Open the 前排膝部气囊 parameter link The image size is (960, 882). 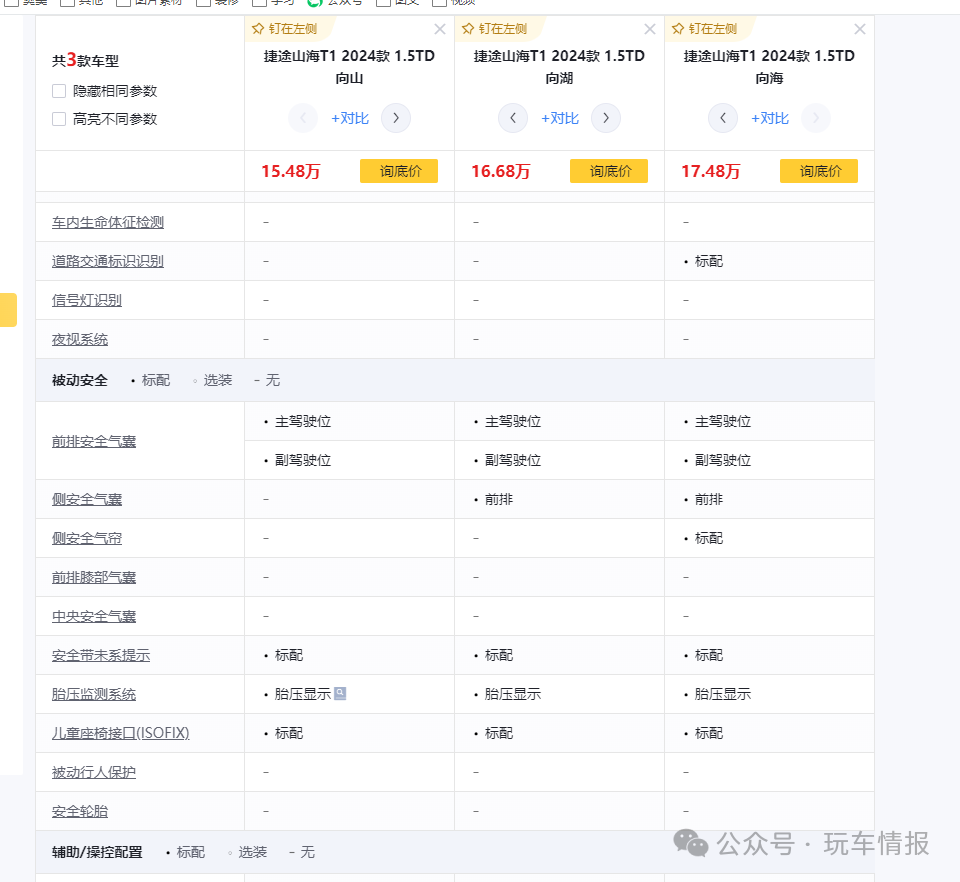point(94,577)
